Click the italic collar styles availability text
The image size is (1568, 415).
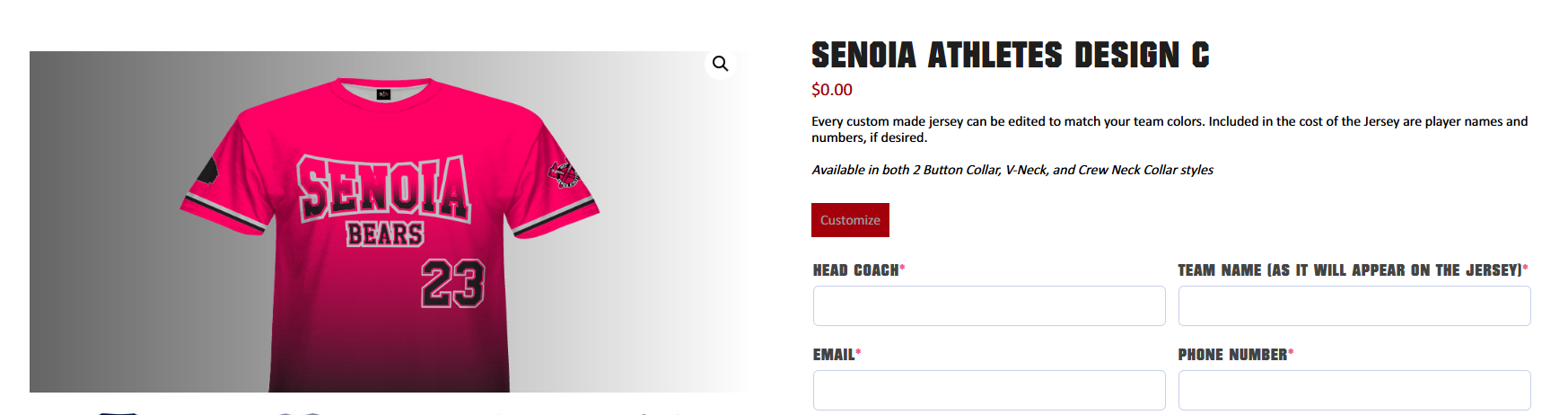click(1012, 170)
